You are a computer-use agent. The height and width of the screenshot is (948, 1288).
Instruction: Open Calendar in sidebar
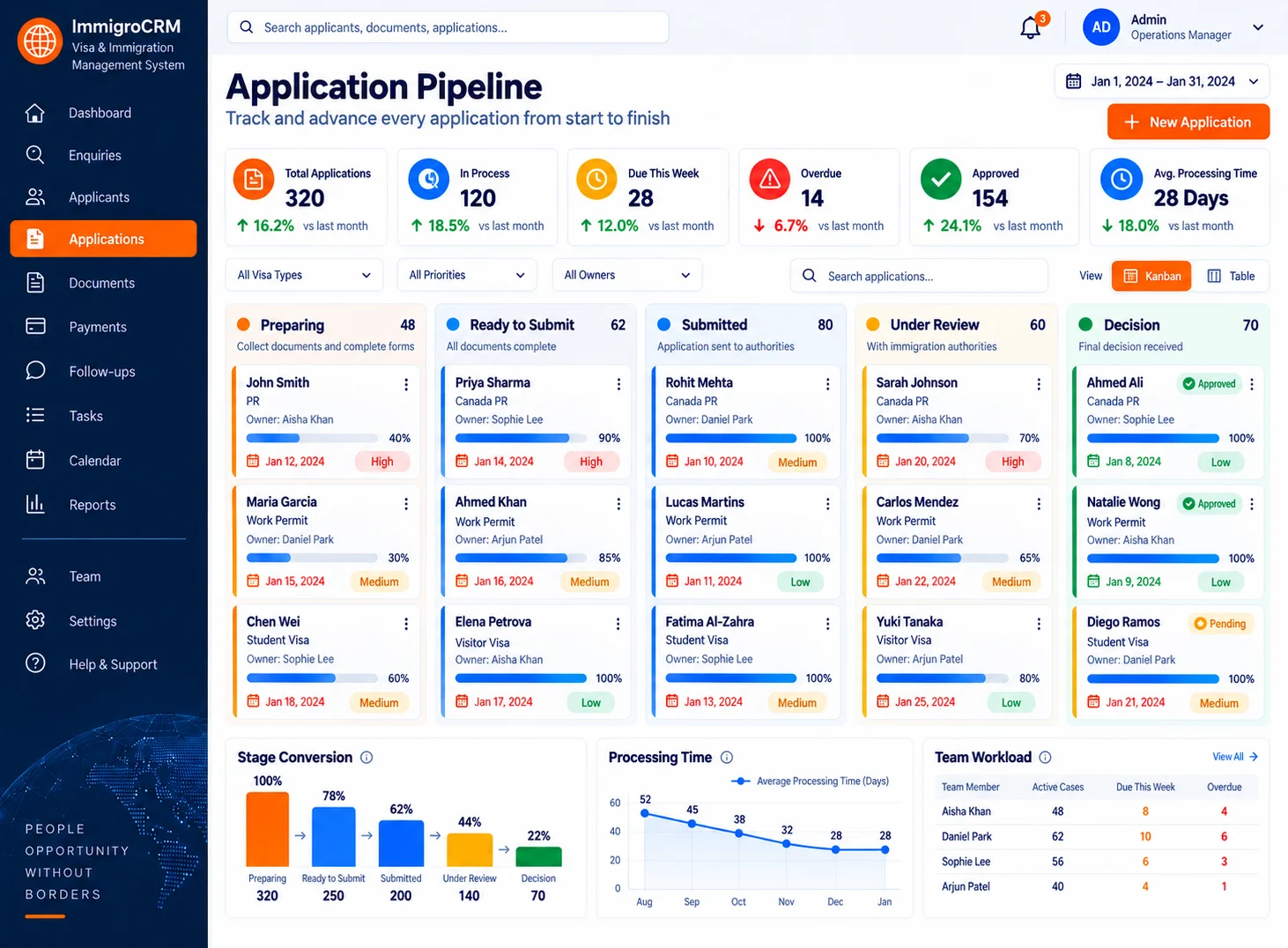103,461
